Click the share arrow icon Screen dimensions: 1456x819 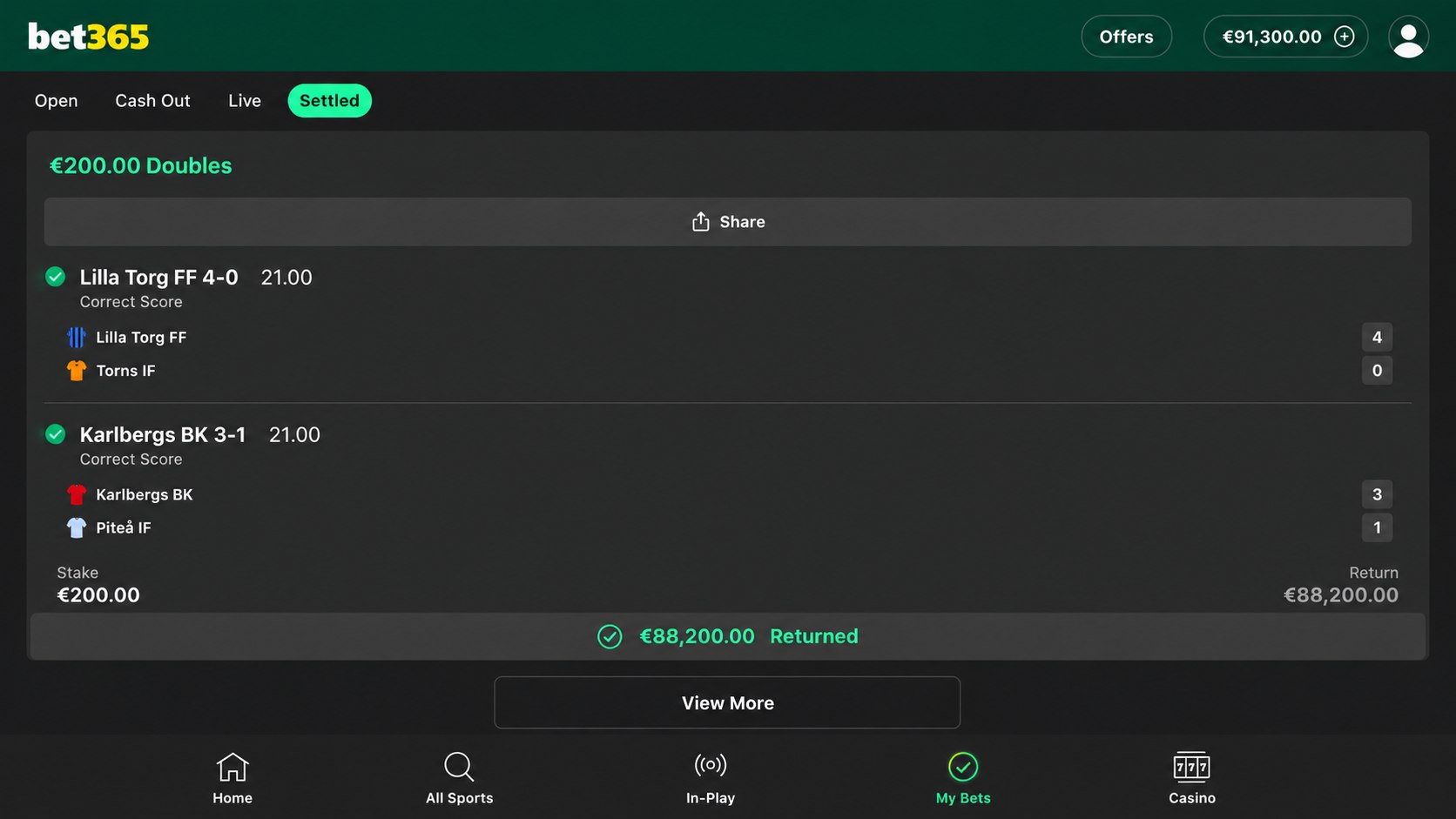coord(700,222)
